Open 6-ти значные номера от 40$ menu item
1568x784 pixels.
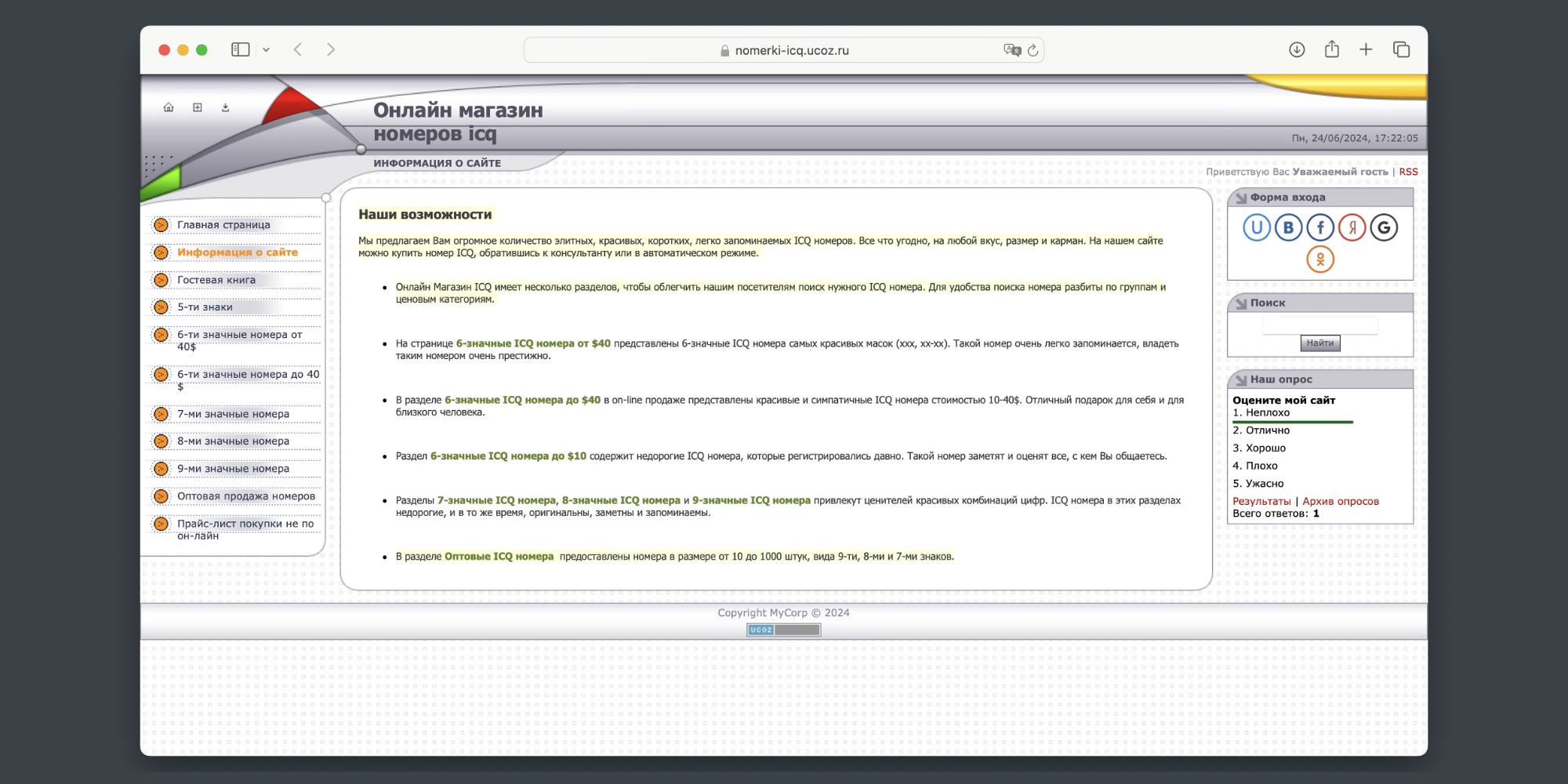239,340
